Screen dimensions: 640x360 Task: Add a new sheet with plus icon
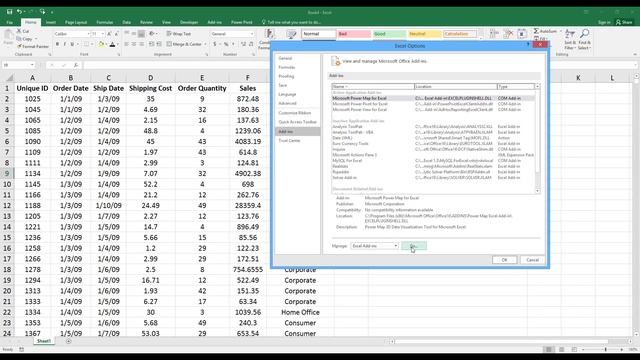click(69, 341)
